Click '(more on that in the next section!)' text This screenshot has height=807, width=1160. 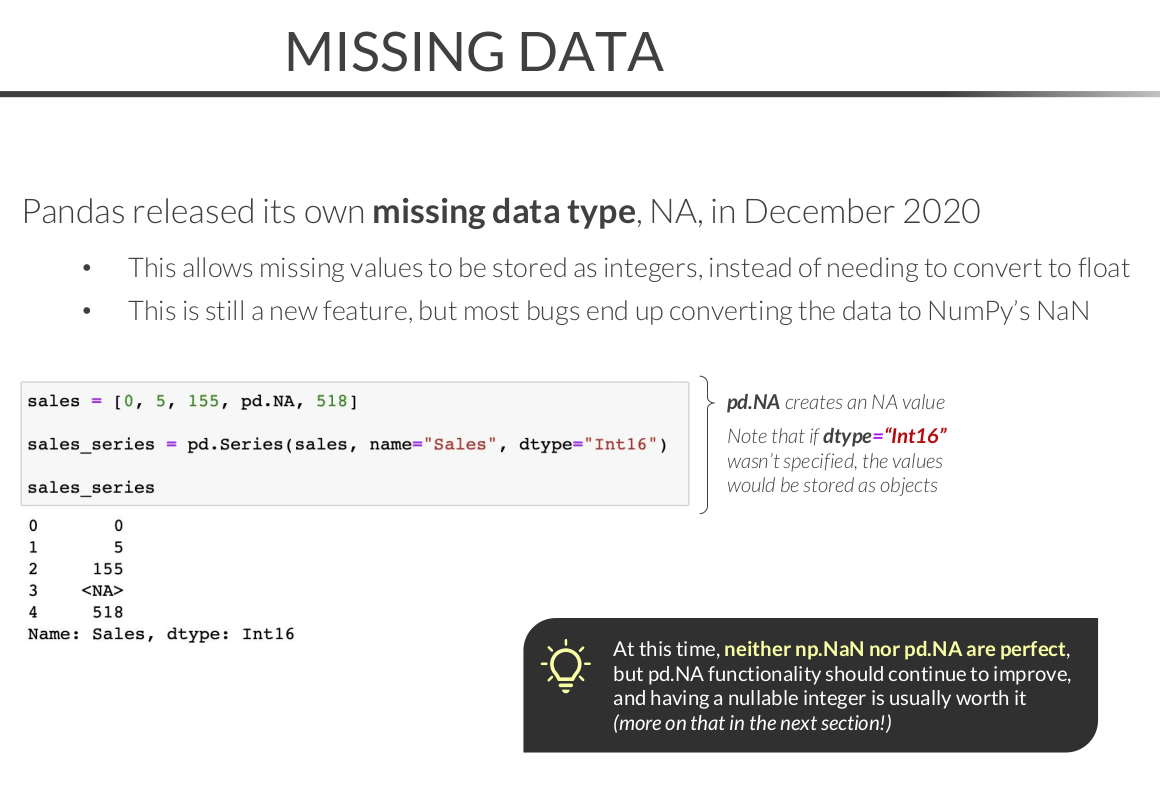pos(751,723)
